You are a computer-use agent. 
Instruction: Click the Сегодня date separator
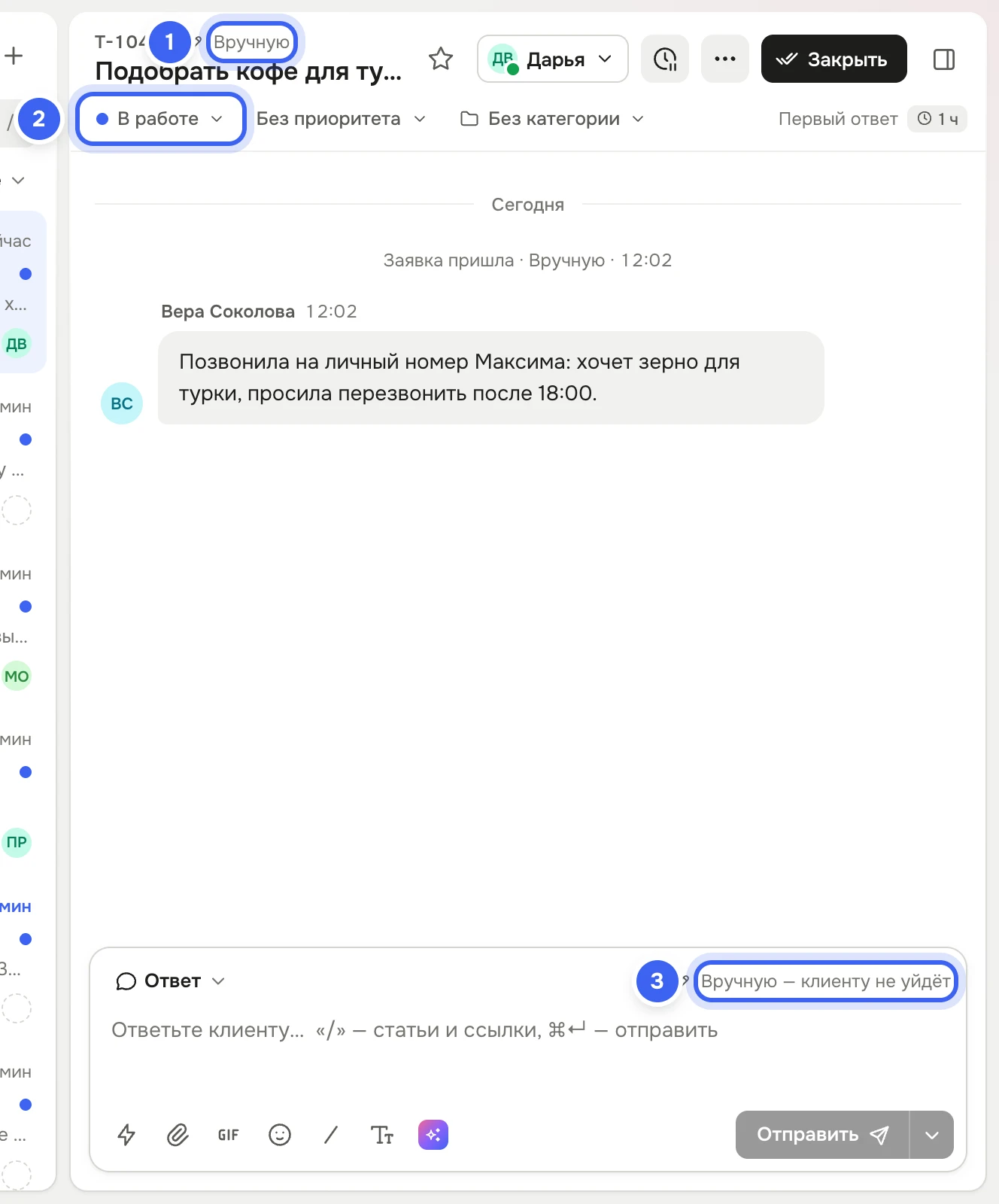(x=527, y=205)
